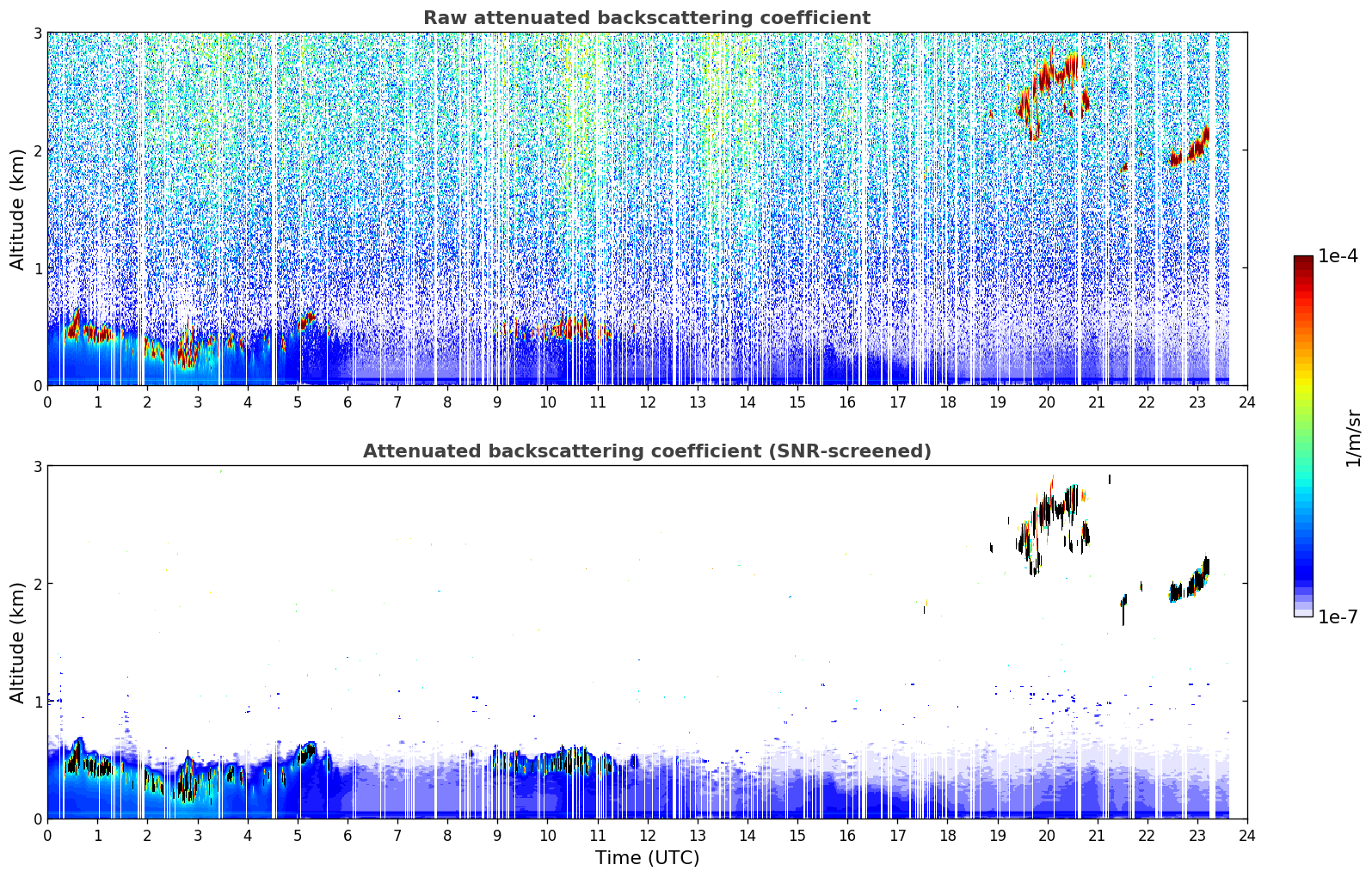Click the 'Attenuated backscattering coefficient (SNR-screened)' title
Viewport: 1372px width, 877px height.
coord(647,451)
